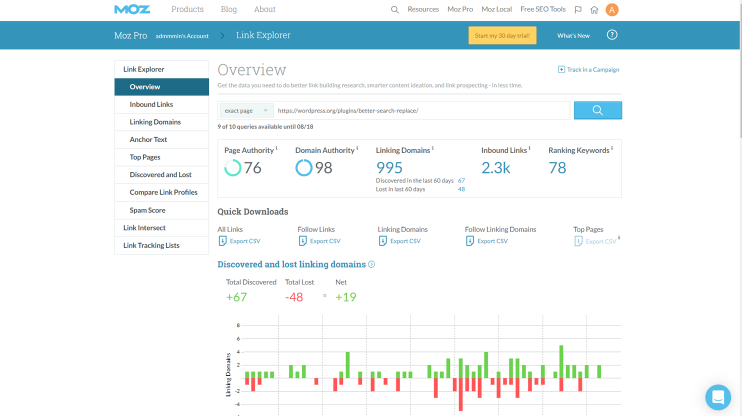Open the header search magnifier icon
The image size is (742, 416).
pos(395,9)
